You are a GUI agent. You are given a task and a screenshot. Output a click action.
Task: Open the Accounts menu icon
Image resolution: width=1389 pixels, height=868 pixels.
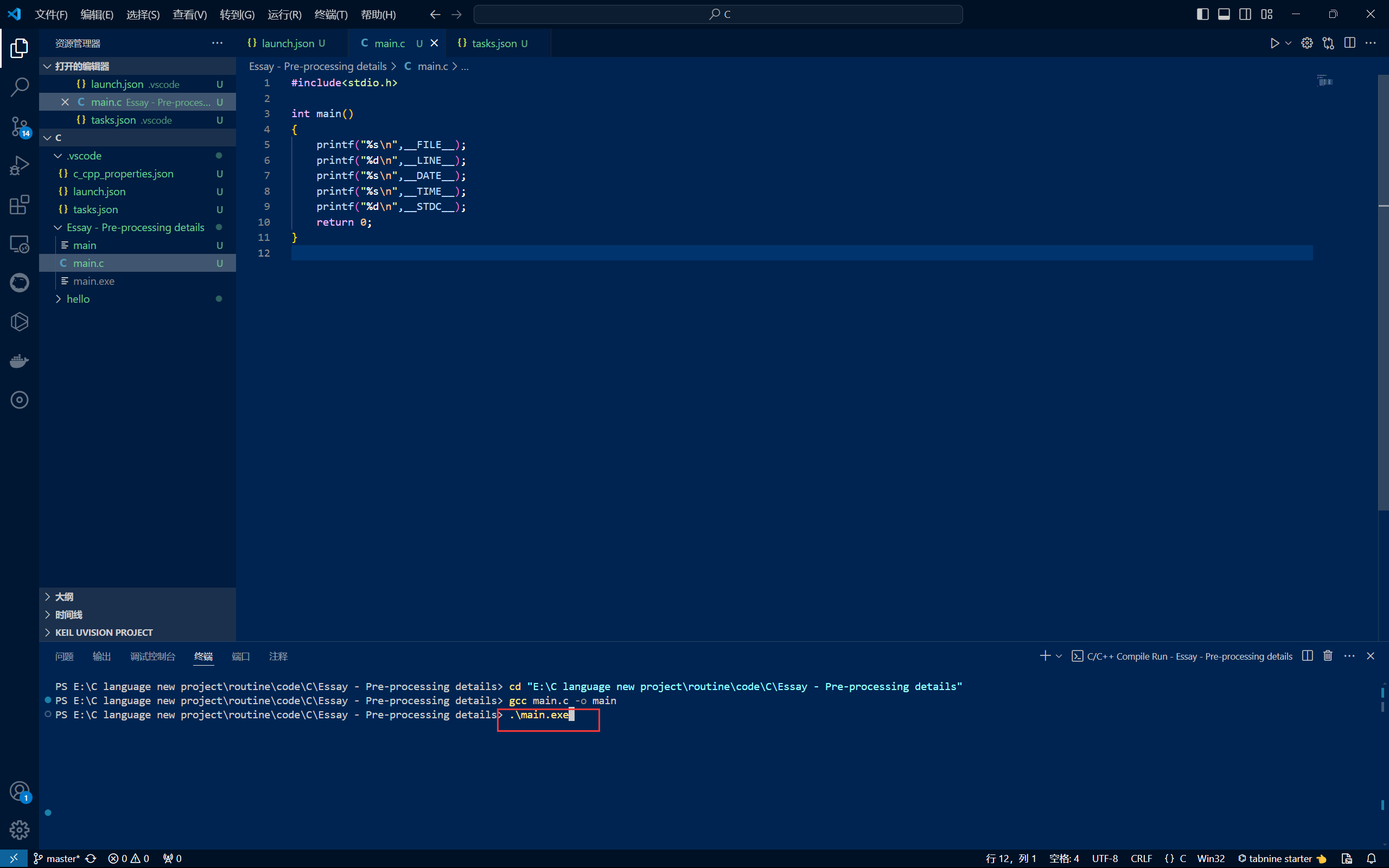[x=19, y=792]
